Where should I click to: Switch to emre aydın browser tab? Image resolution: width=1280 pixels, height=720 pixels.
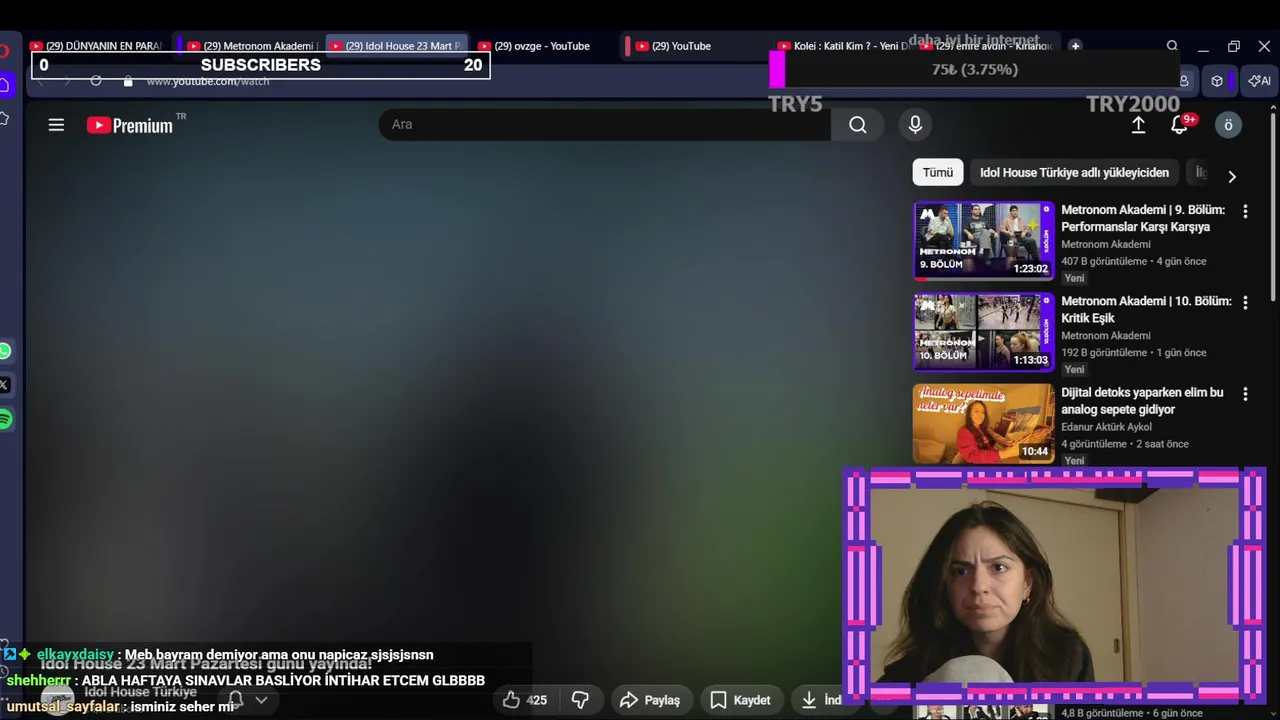[x=987, y=46]
